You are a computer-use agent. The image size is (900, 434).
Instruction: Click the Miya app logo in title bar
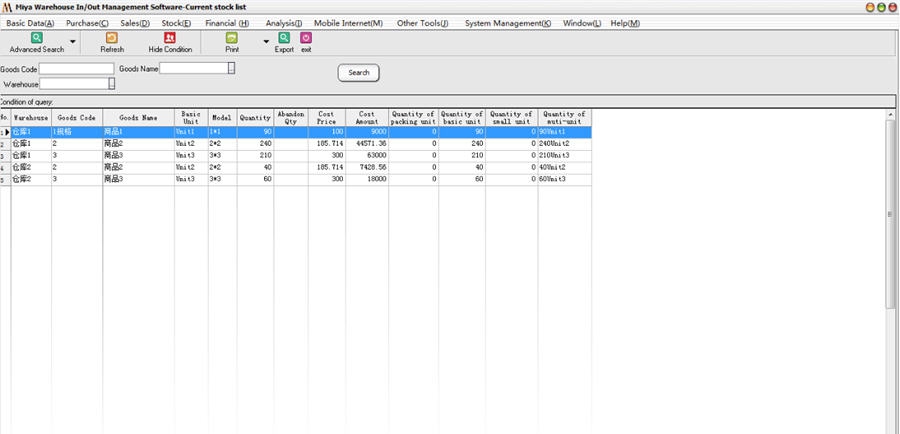click(7, 7)
